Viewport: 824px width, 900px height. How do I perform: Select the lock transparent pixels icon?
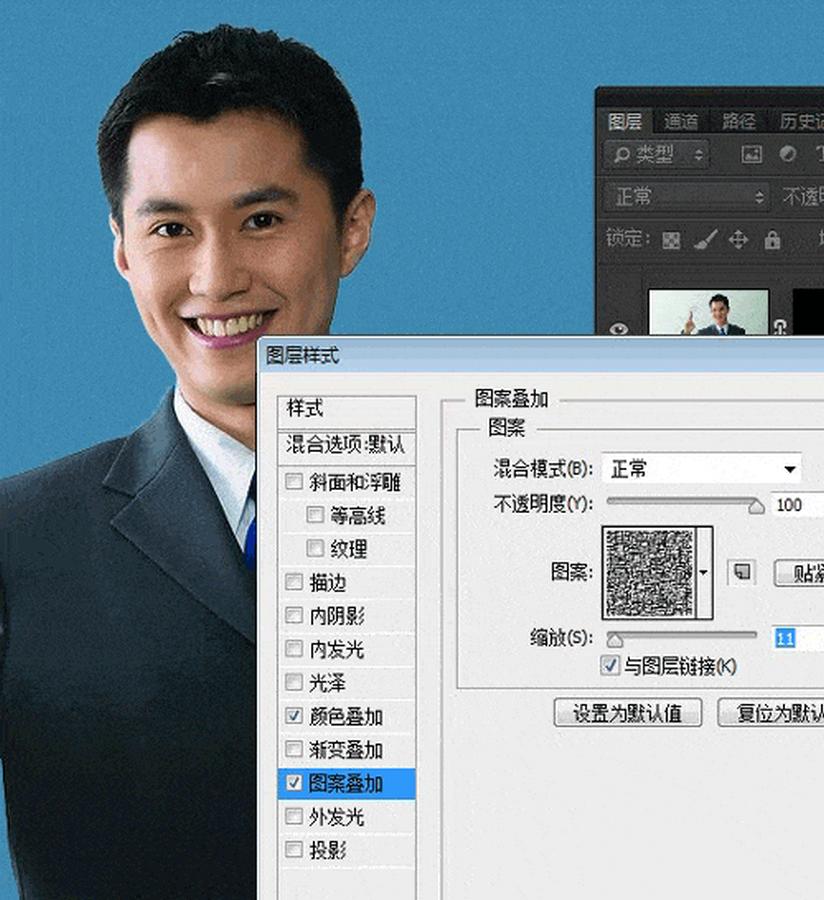coord(669,241)
